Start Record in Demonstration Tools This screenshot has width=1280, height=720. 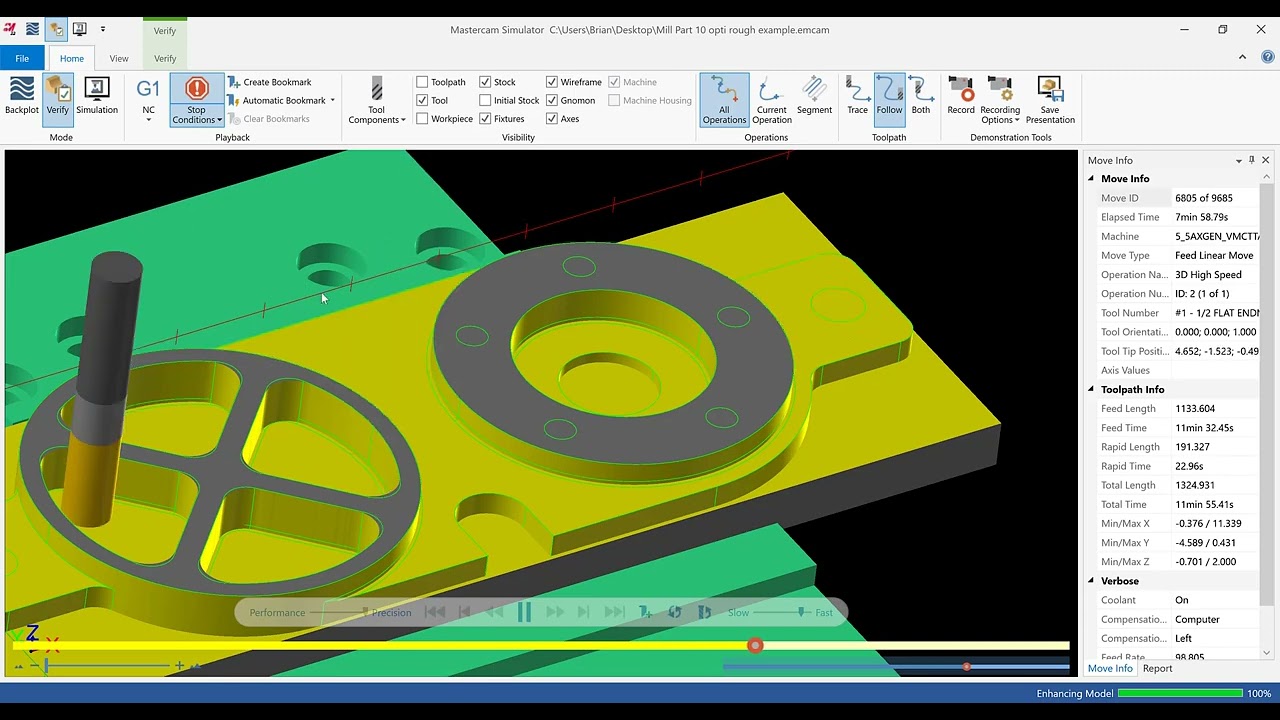click(x=961, y=97)
